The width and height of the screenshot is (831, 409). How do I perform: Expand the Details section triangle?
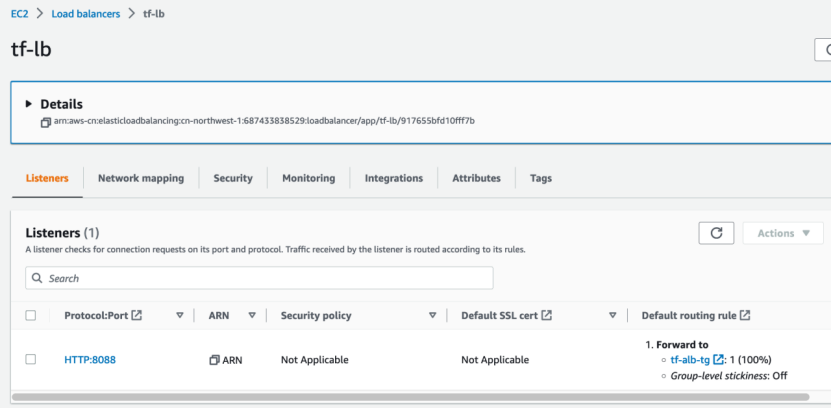point(29,104)
